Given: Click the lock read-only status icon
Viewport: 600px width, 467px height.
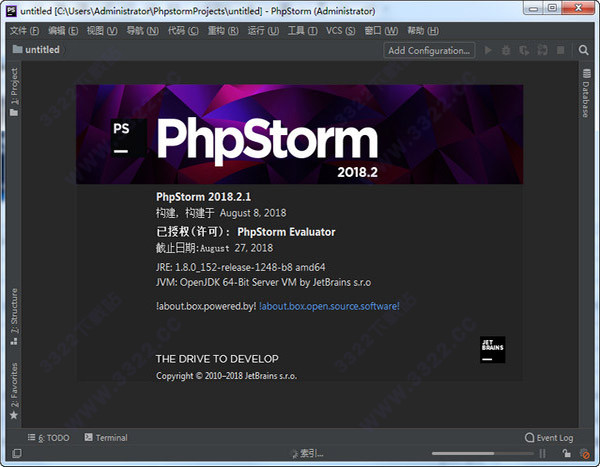Looking at the screenshot, I should click(566, 454).
